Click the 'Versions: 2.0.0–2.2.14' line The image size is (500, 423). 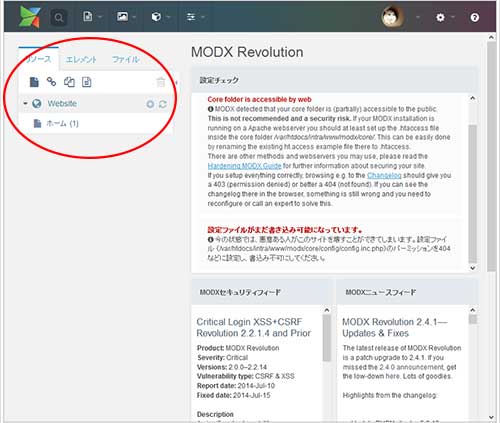tap(232, 367)
